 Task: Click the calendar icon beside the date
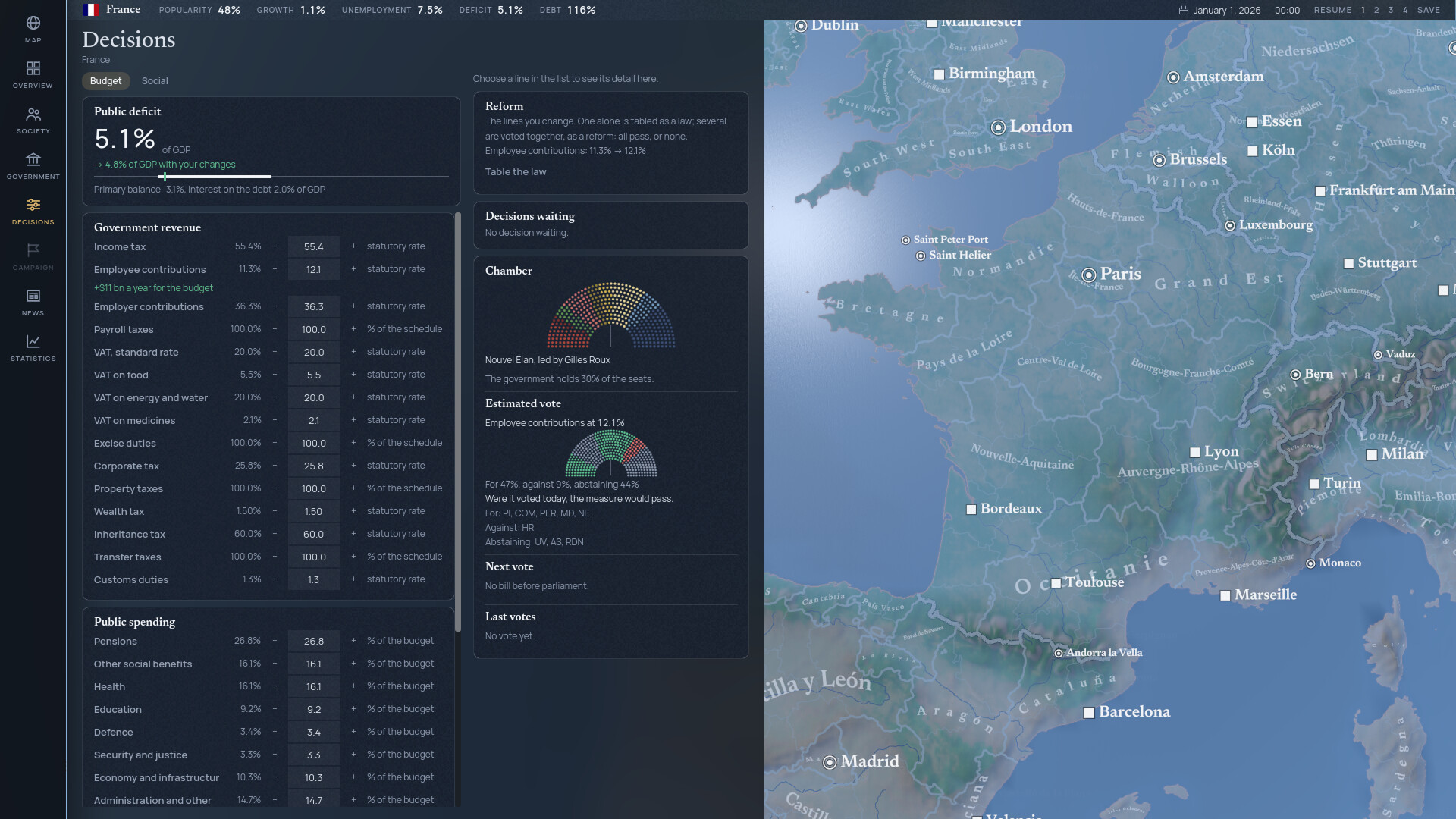[1183, 11]
